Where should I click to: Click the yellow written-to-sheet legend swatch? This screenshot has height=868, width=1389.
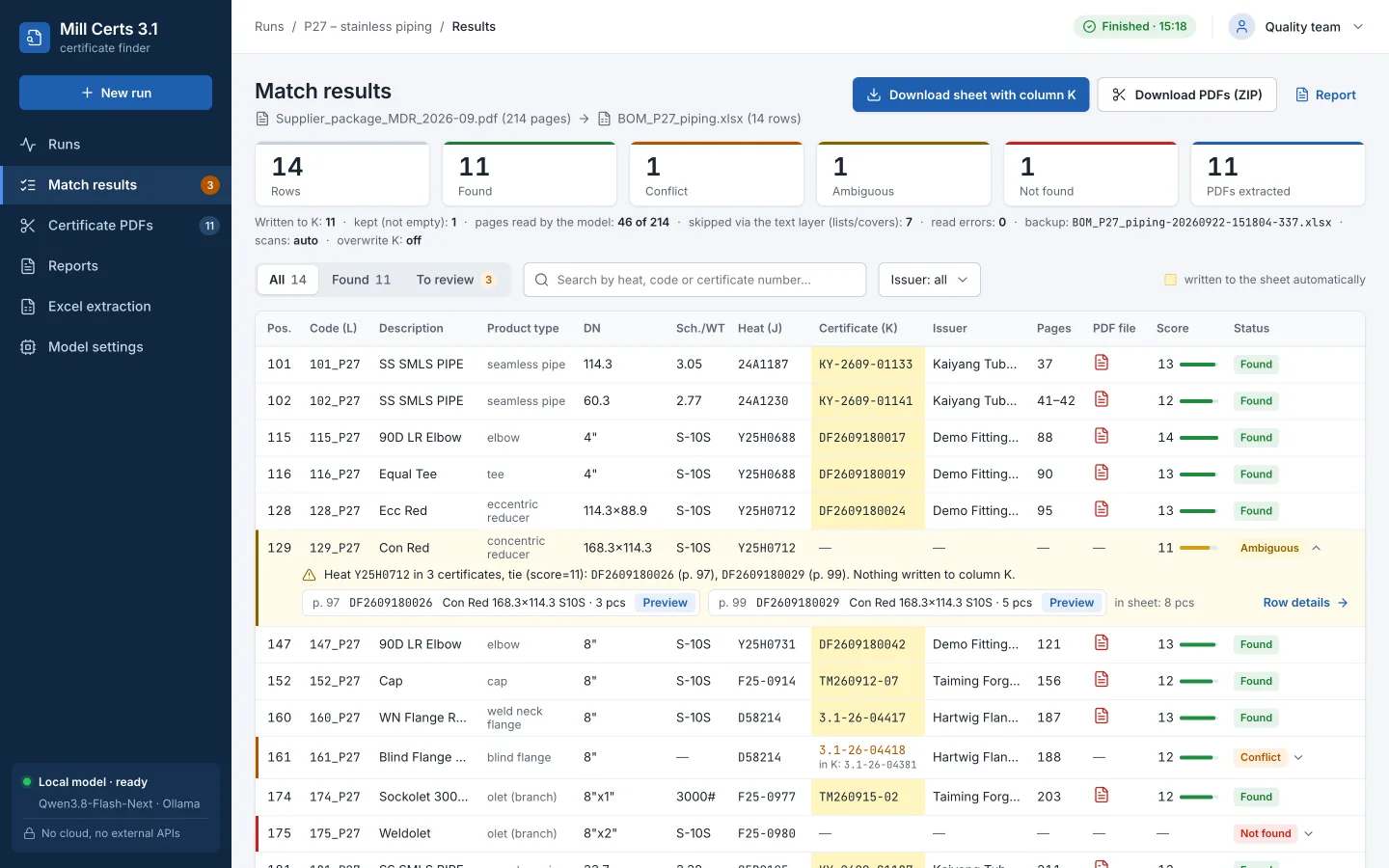coord(1171,280)
